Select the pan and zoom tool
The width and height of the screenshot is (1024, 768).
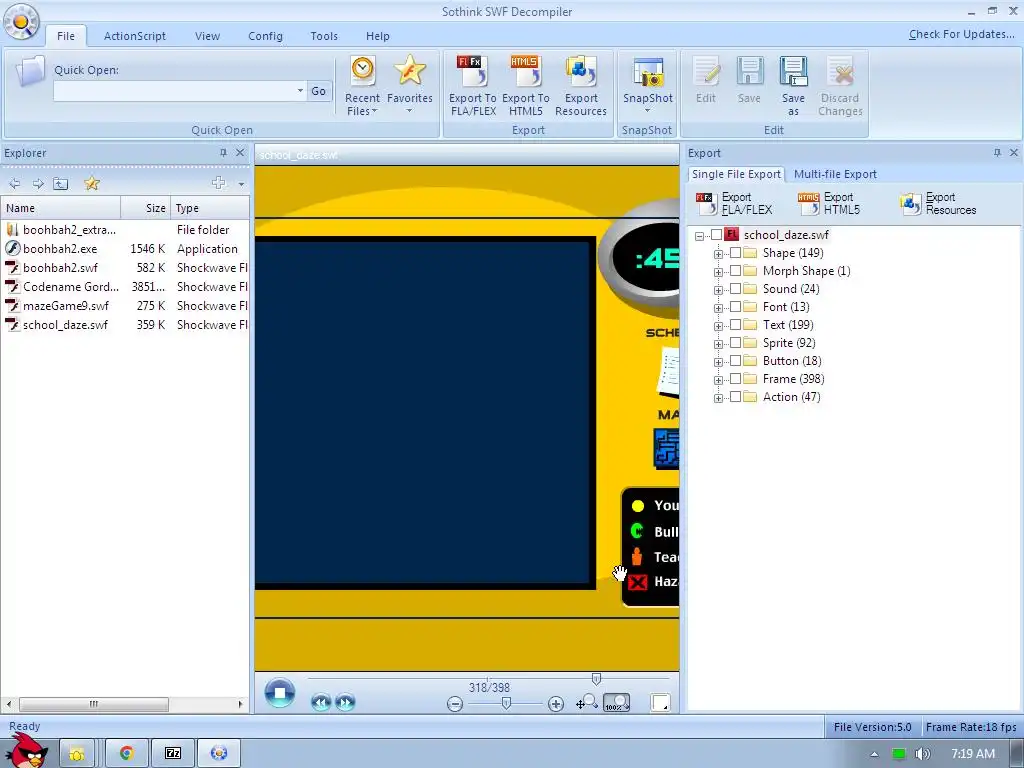586,702
